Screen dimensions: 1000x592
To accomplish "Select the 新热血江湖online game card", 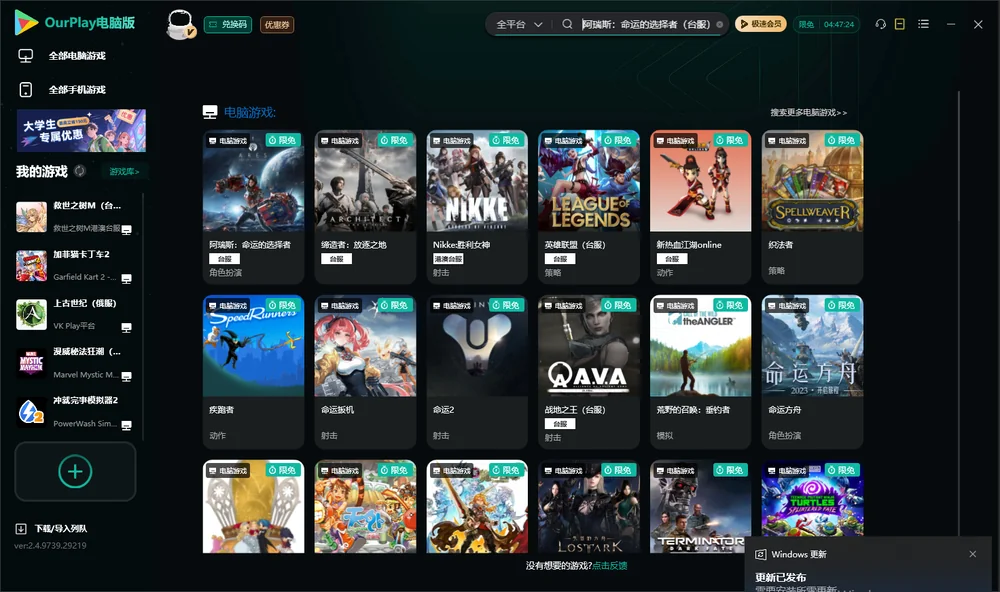I will point(700,207).
